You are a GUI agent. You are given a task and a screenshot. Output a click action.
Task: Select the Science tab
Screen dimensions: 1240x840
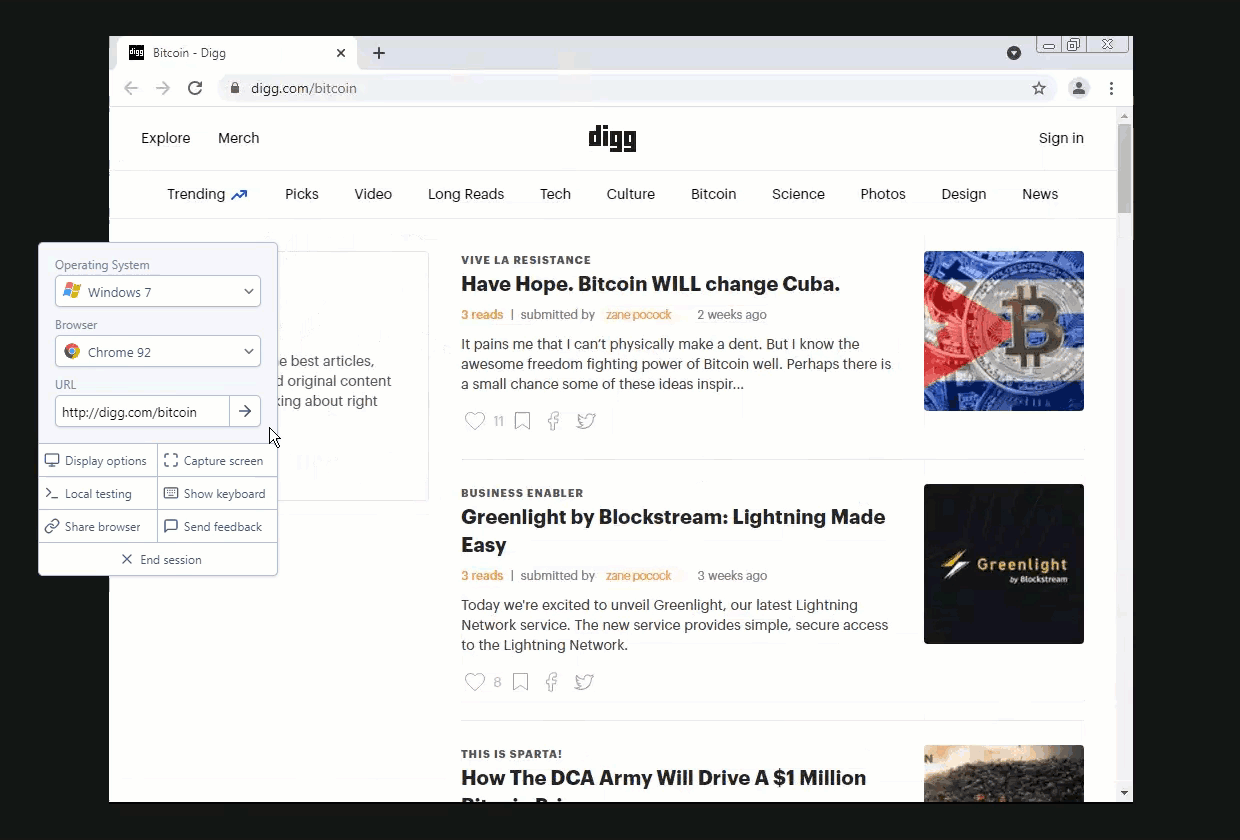(798, 194)
